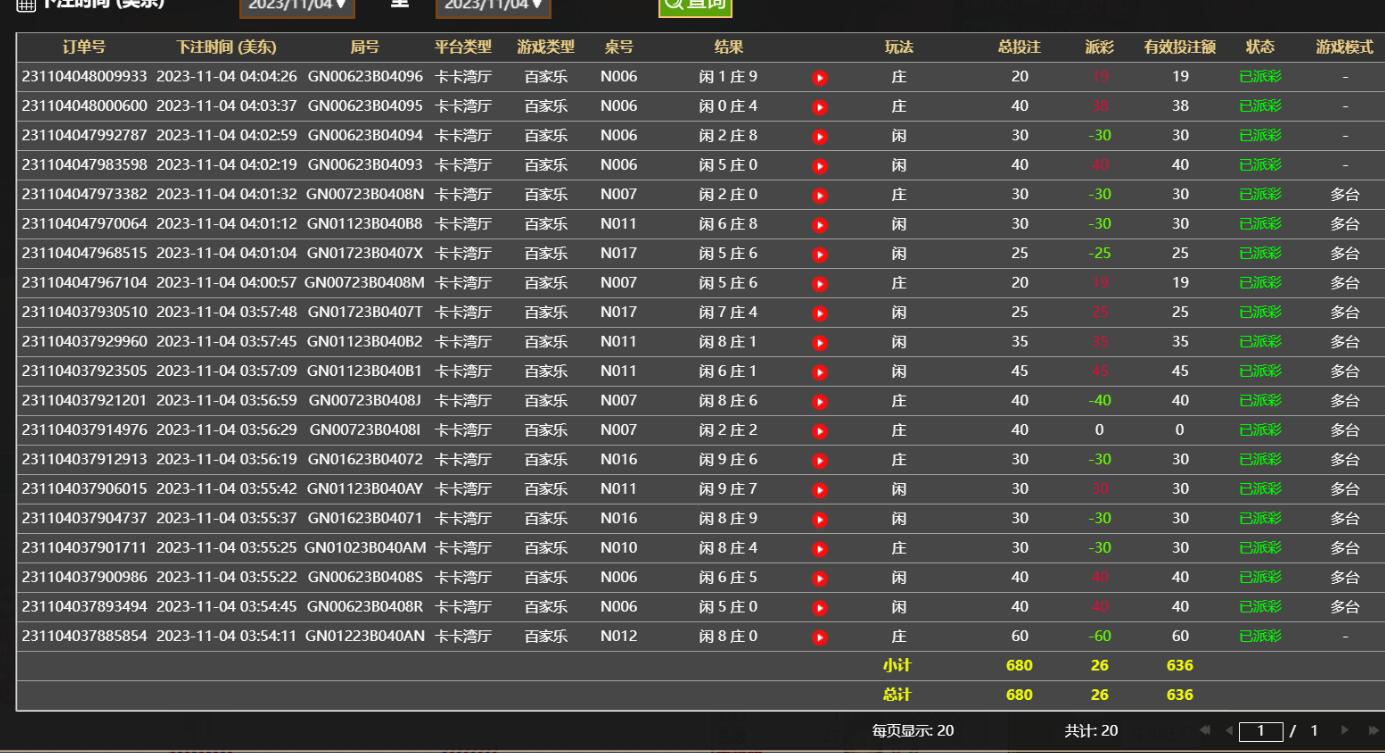This screenshot has width=1385, height=753.
Task: Play the result video for round GN00723B0408I
Action: (x=820, y=431)
